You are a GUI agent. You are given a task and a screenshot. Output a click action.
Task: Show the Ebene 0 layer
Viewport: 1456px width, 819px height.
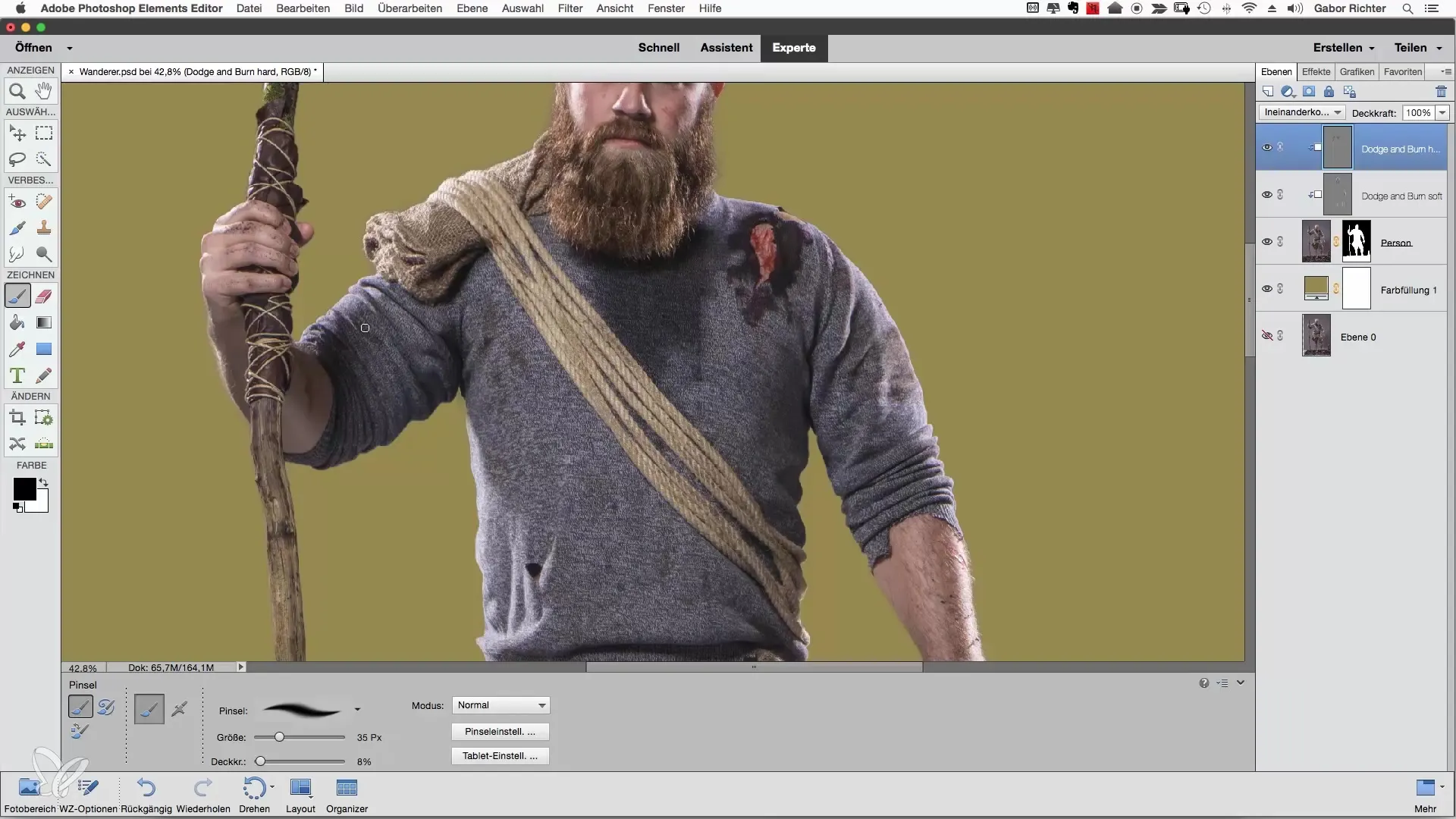point(1266,336)
